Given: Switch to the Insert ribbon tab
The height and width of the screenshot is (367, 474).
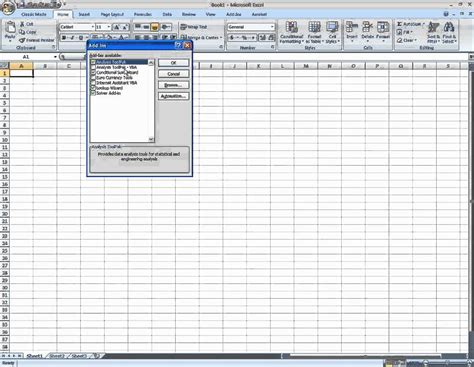Looking at the screenshot, I should 84,14.
